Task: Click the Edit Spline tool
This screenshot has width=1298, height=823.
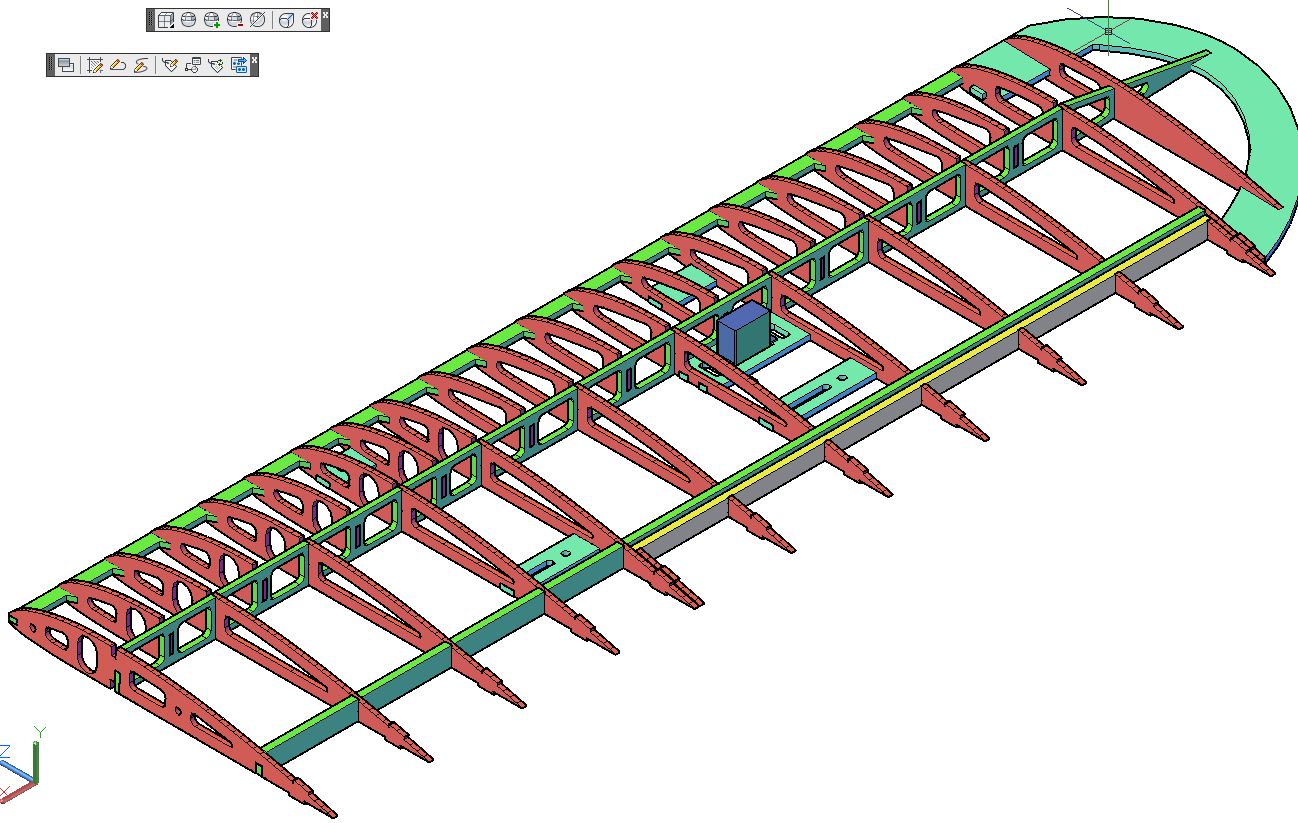Action: tap(141, 65)
